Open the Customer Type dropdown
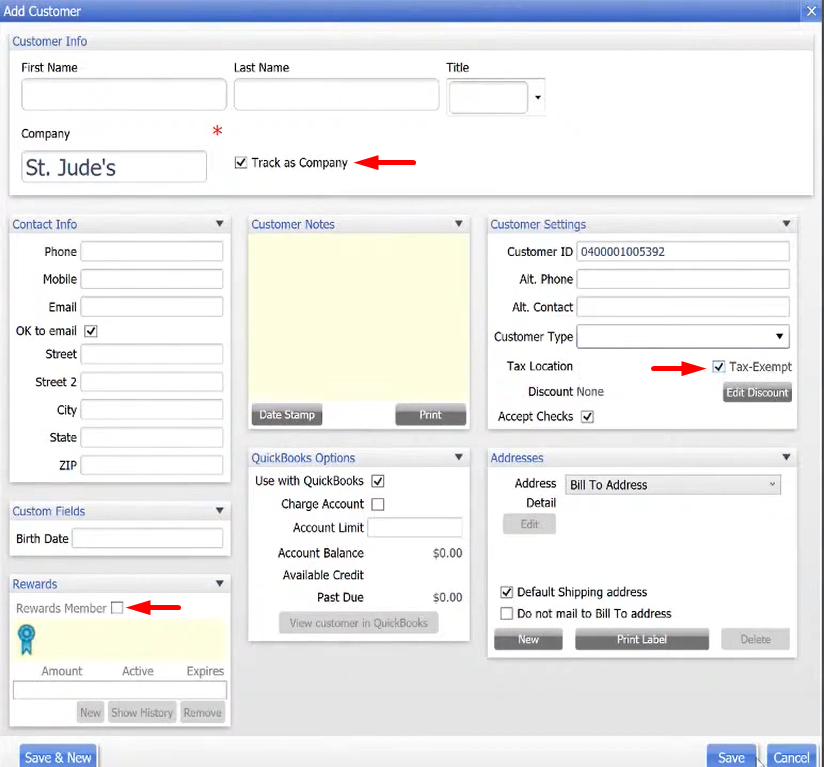This screenshot has height=767, width=824. tap(783, 337)
